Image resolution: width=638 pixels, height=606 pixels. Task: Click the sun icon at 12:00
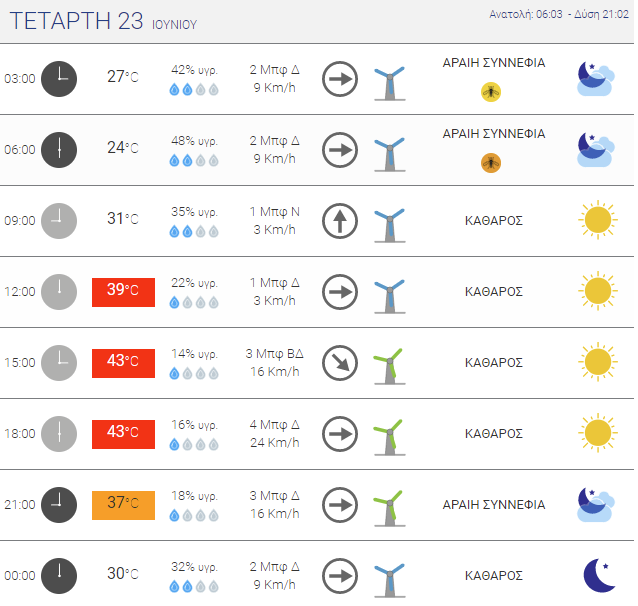click(x=598, y=291)
